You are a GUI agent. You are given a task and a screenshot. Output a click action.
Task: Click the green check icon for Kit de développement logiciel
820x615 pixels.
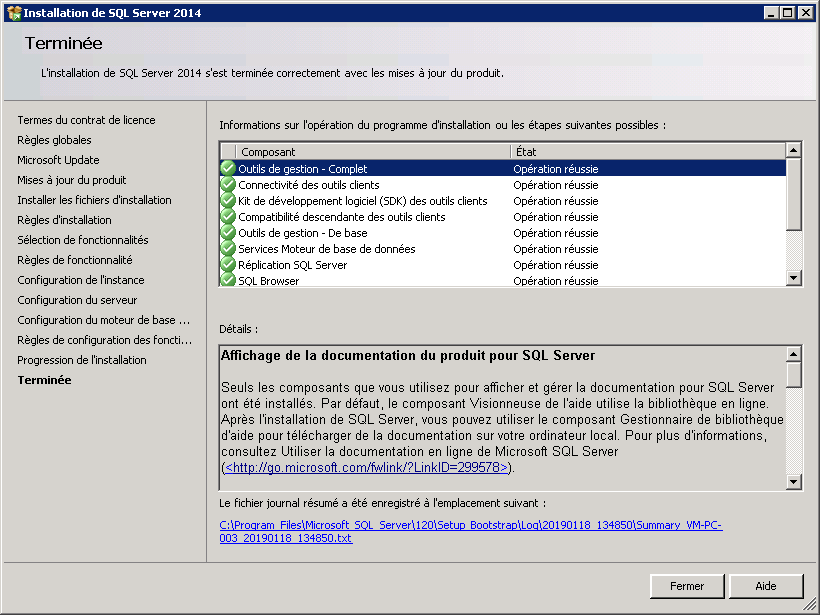pos(228,201)
